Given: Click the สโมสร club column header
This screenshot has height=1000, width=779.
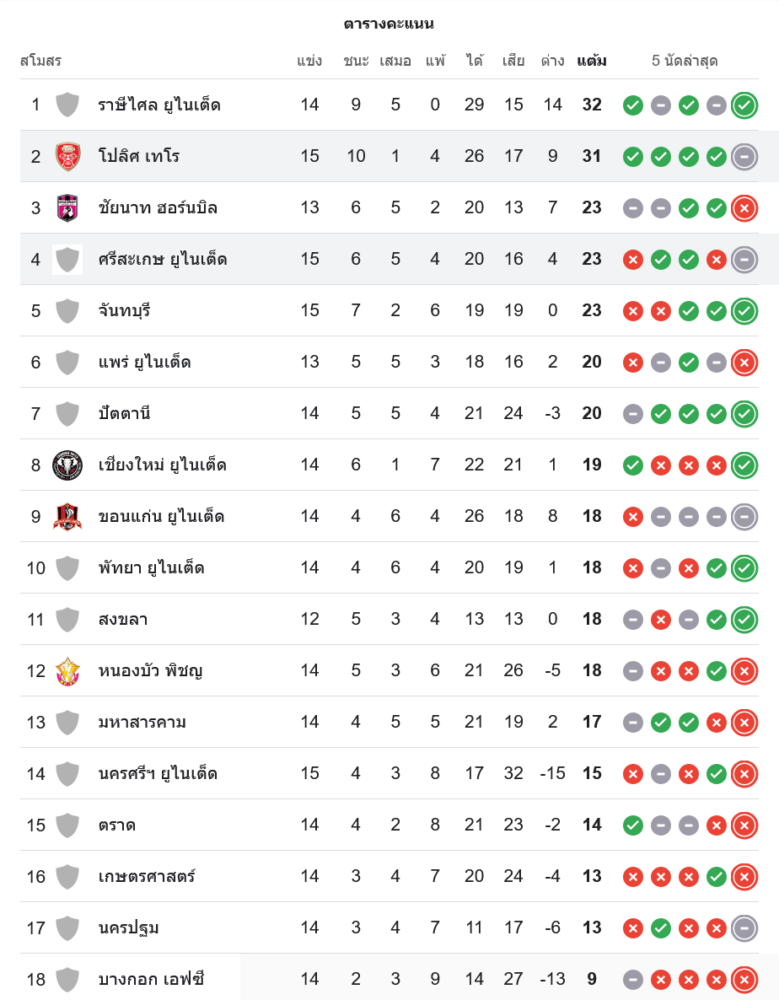Looking at the screenshot, I should click(41, 61).
